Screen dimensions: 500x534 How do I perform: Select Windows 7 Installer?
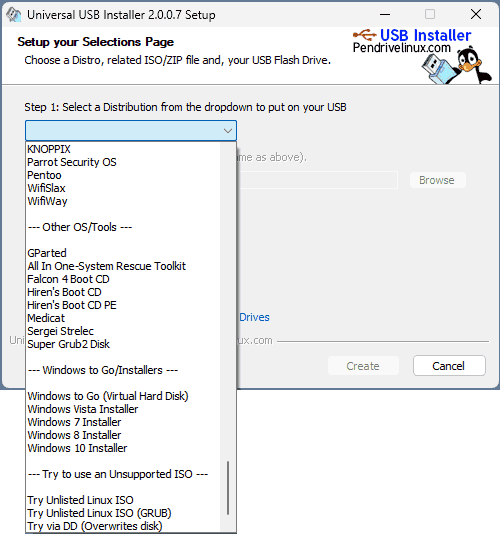(x=74, y=422)
